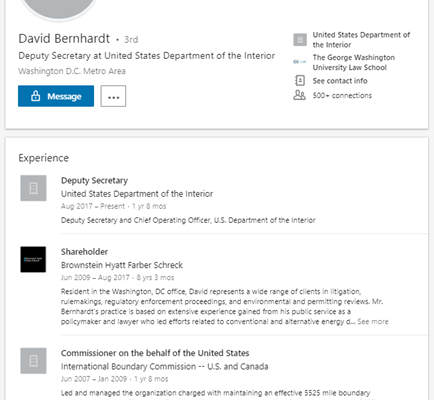Open See contact info link

pyautogui.click(x=340, y=81)
